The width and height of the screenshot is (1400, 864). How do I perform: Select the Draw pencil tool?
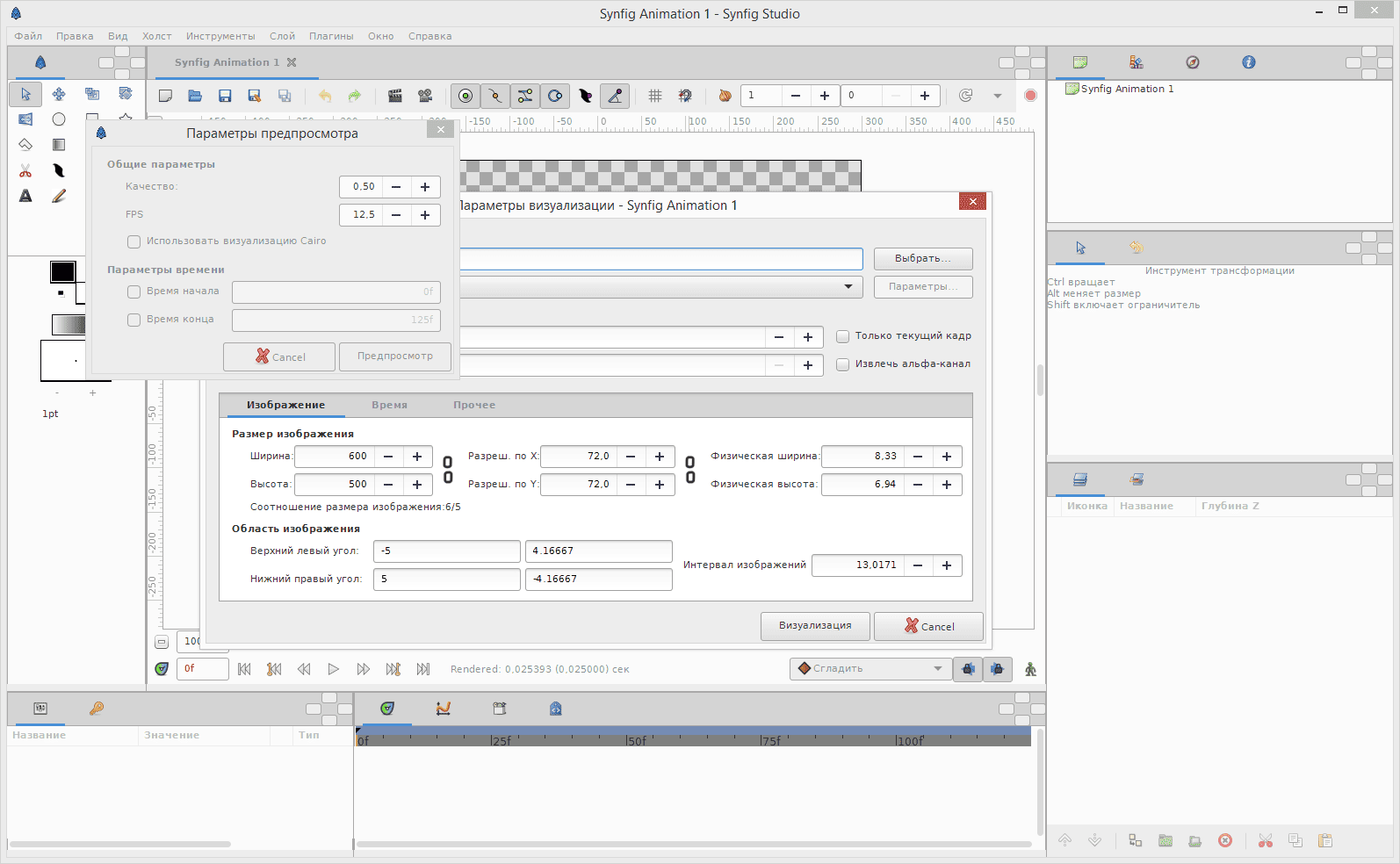(59, 196)
